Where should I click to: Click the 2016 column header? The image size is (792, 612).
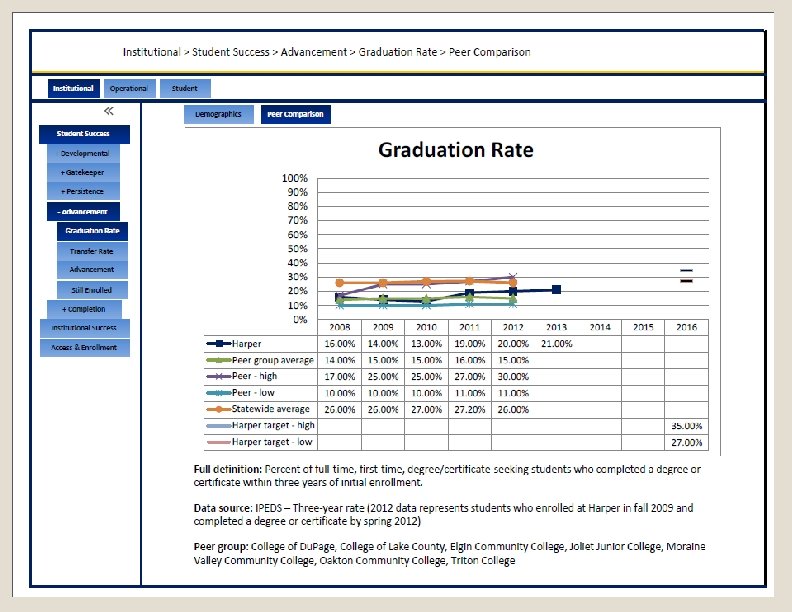tap(686, 327)
